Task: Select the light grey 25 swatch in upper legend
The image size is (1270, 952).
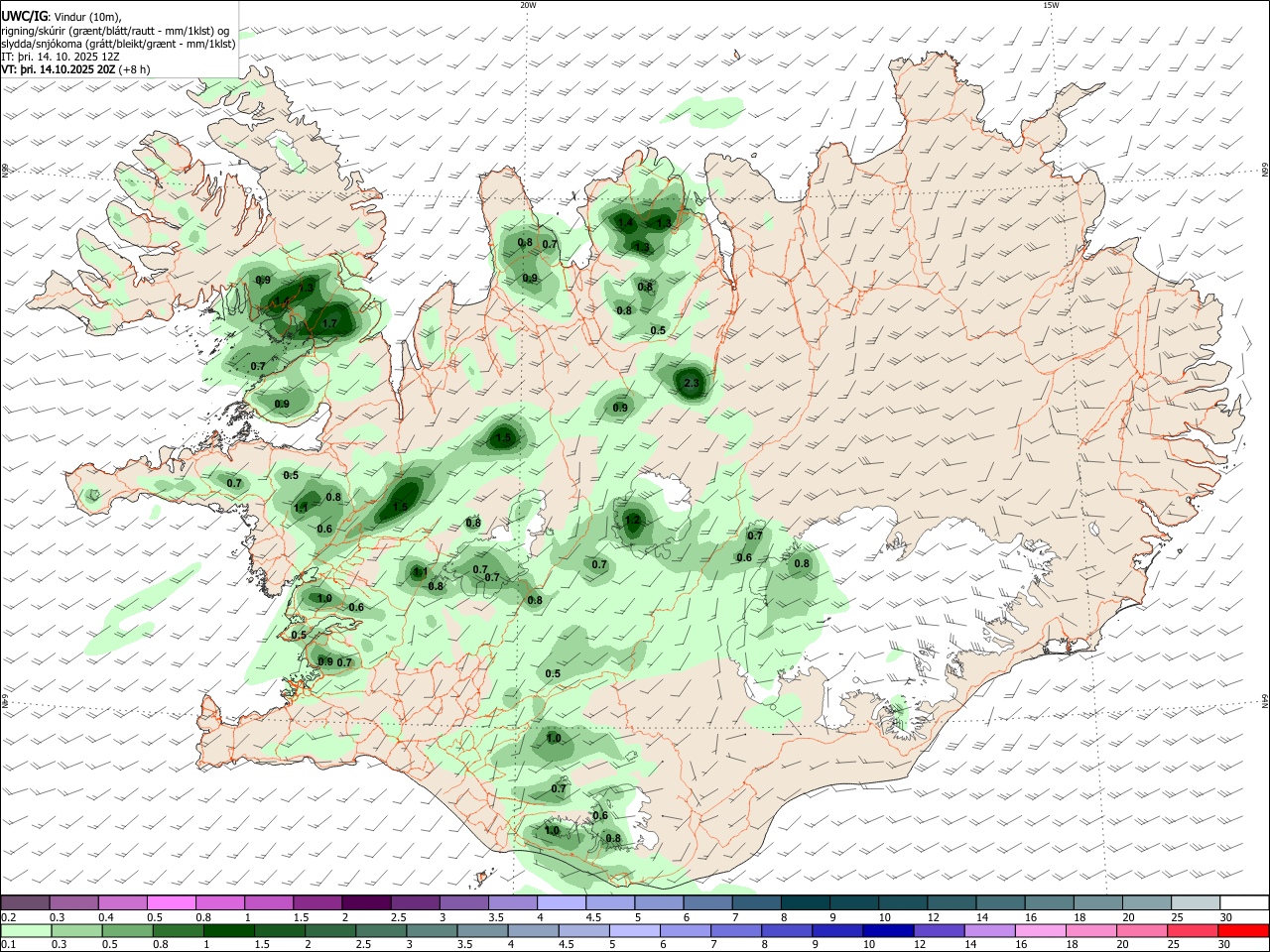Action: 1195,902
